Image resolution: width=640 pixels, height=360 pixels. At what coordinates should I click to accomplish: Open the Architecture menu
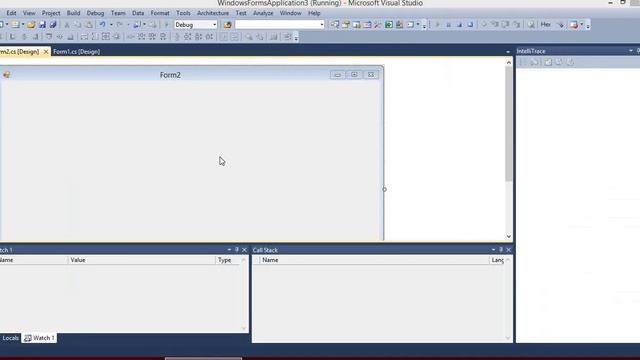coord(213,13)
